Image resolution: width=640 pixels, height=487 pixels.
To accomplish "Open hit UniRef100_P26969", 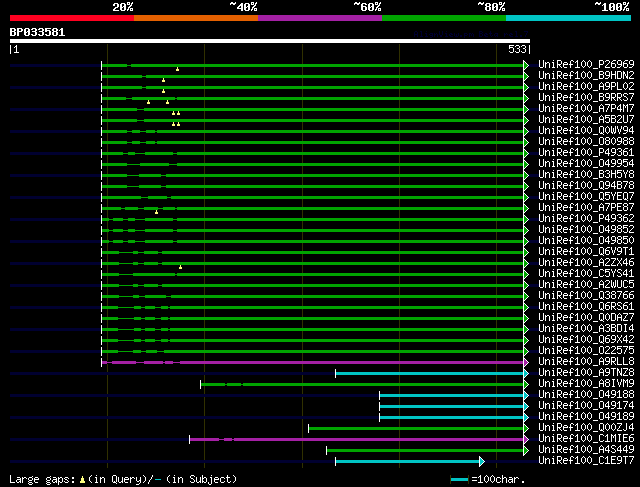I will coord(586,64).
